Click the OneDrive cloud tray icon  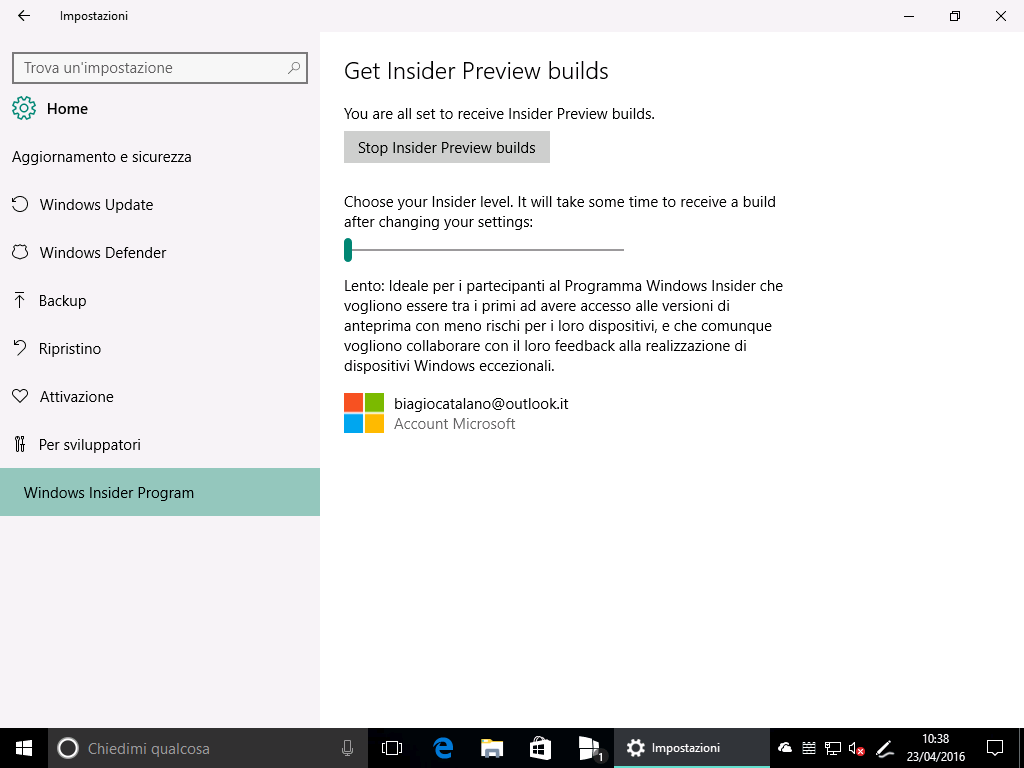click(785, 748)
